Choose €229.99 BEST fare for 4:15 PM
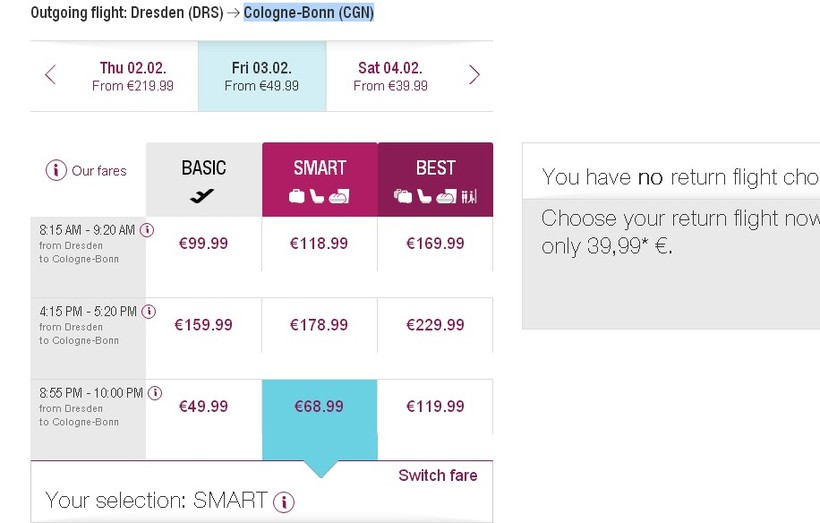This screenshot has width=820, height=523. [x=435, y=325]
